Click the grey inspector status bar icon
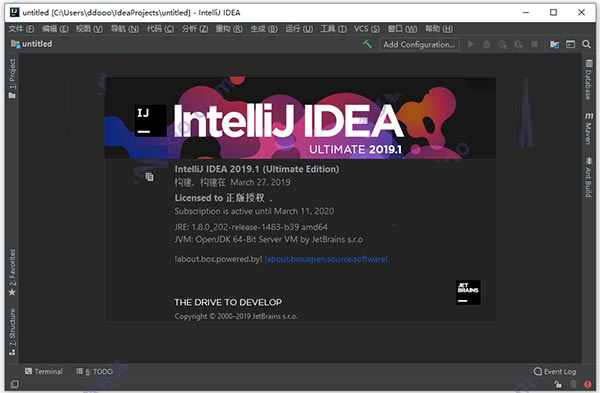 pos(573,384)
